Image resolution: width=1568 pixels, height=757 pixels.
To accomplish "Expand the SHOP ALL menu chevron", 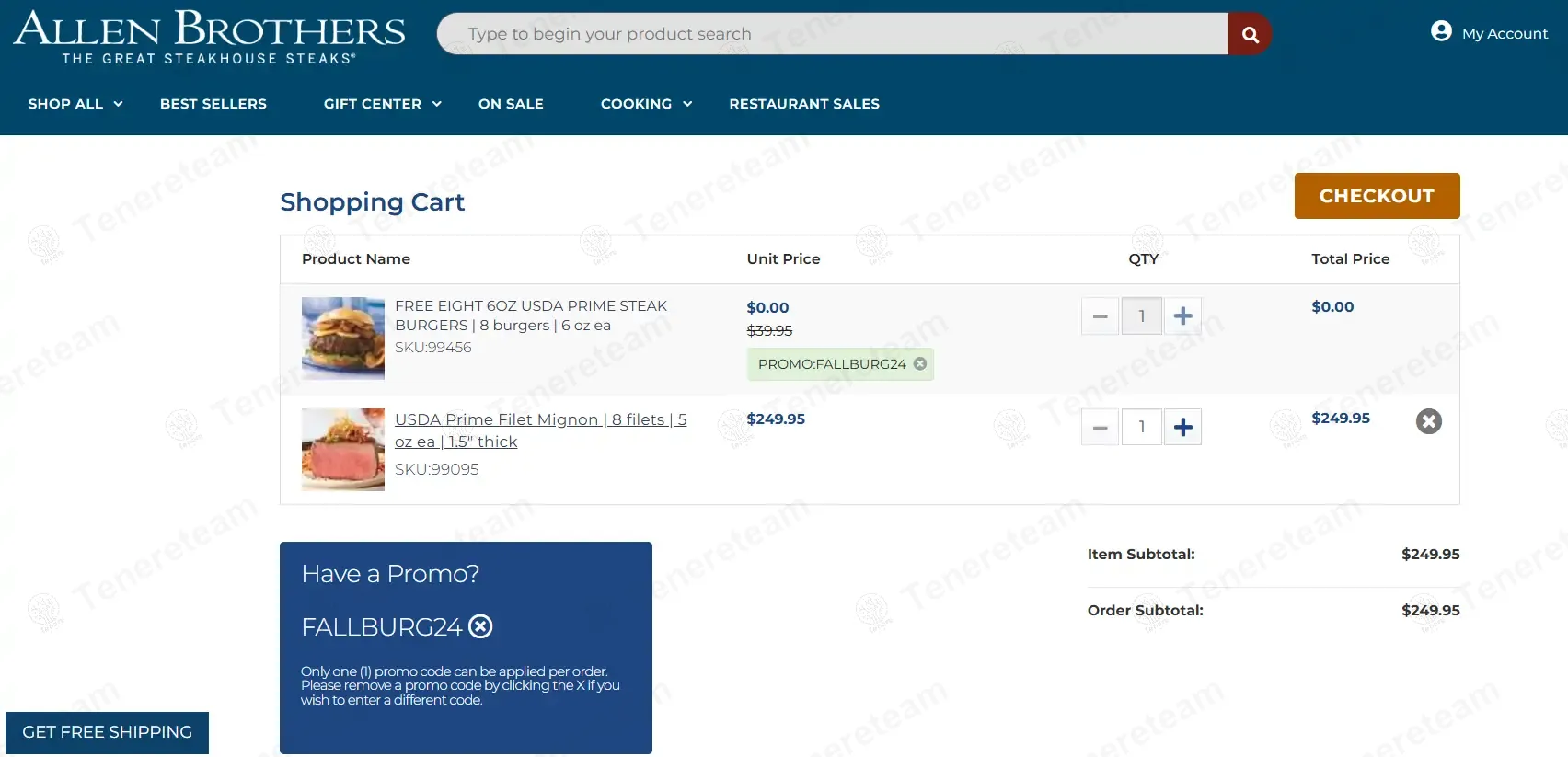I will 118,104.
